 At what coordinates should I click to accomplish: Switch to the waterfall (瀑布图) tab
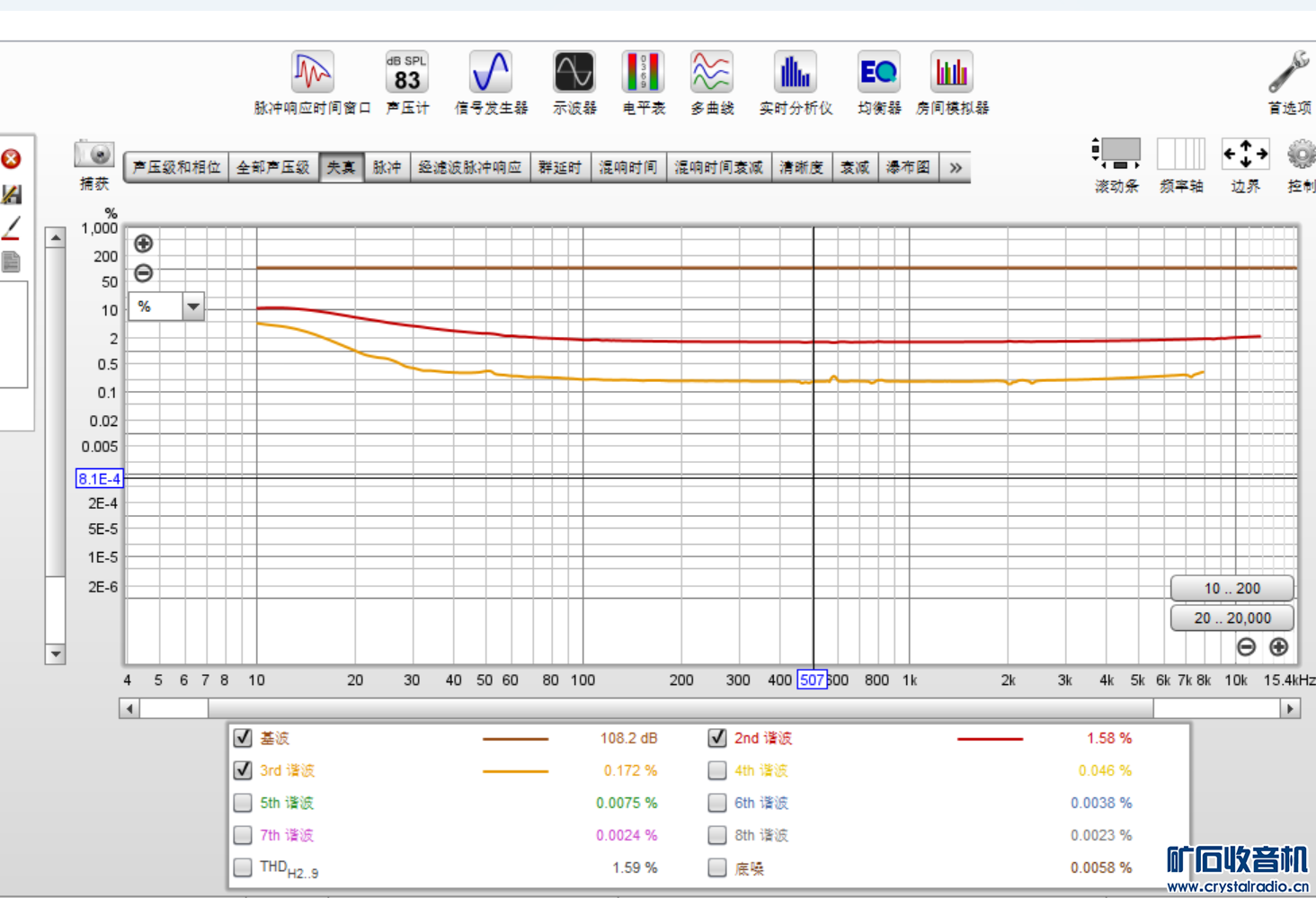pyautogui.click(x=907, y=168)
